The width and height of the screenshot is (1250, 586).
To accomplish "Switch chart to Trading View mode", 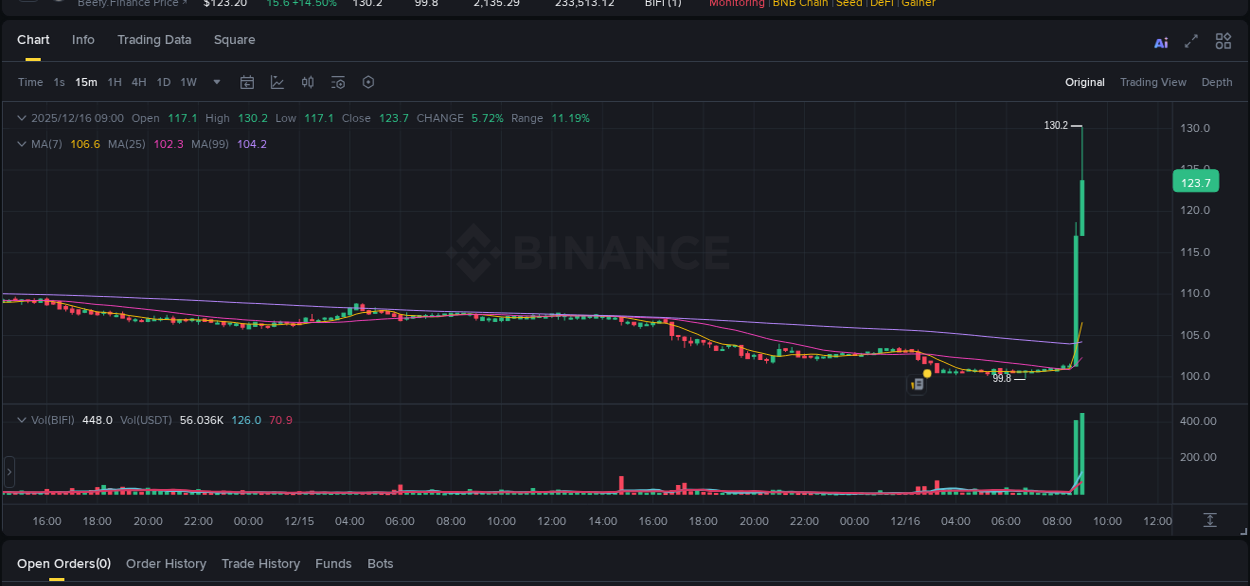I will point(1153,82).
